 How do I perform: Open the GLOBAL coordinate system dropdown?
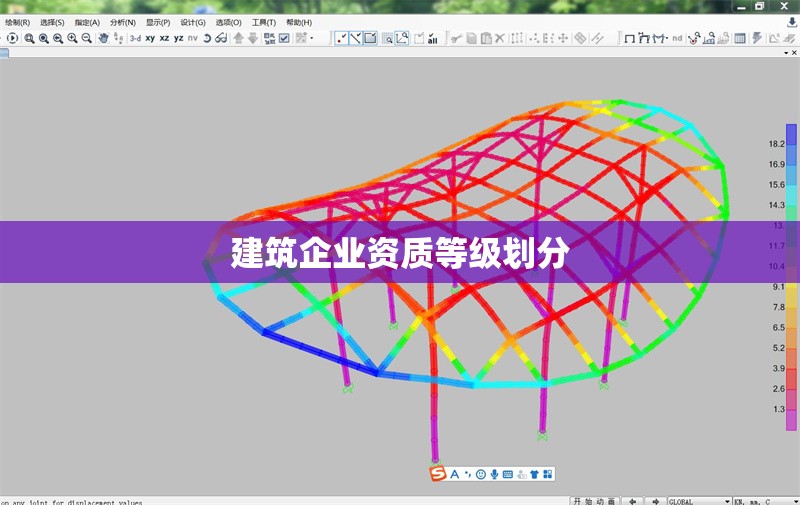coord(699,501)
